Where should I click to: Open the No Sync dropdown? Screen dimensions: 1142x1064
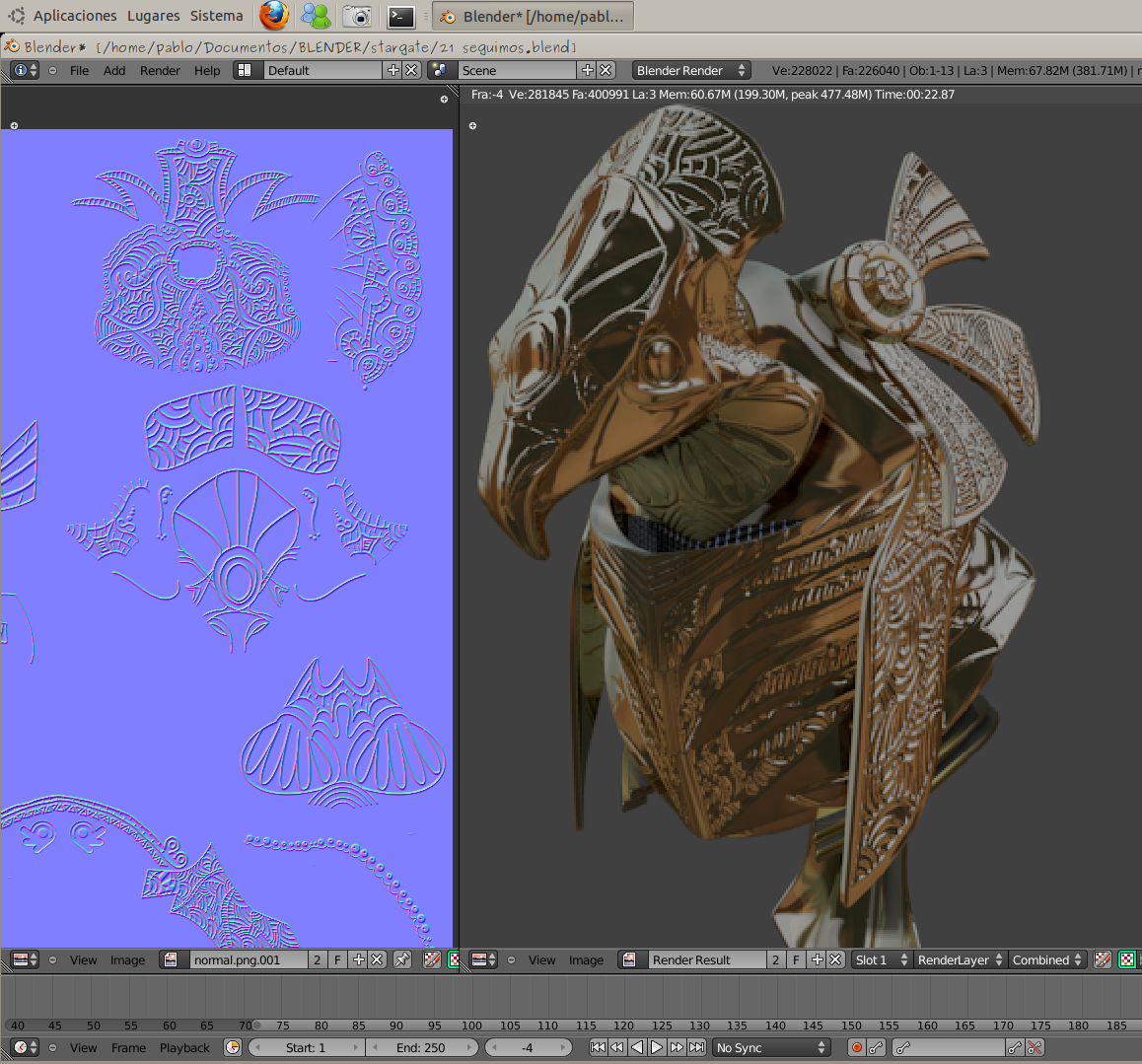tap(770, 1047)
